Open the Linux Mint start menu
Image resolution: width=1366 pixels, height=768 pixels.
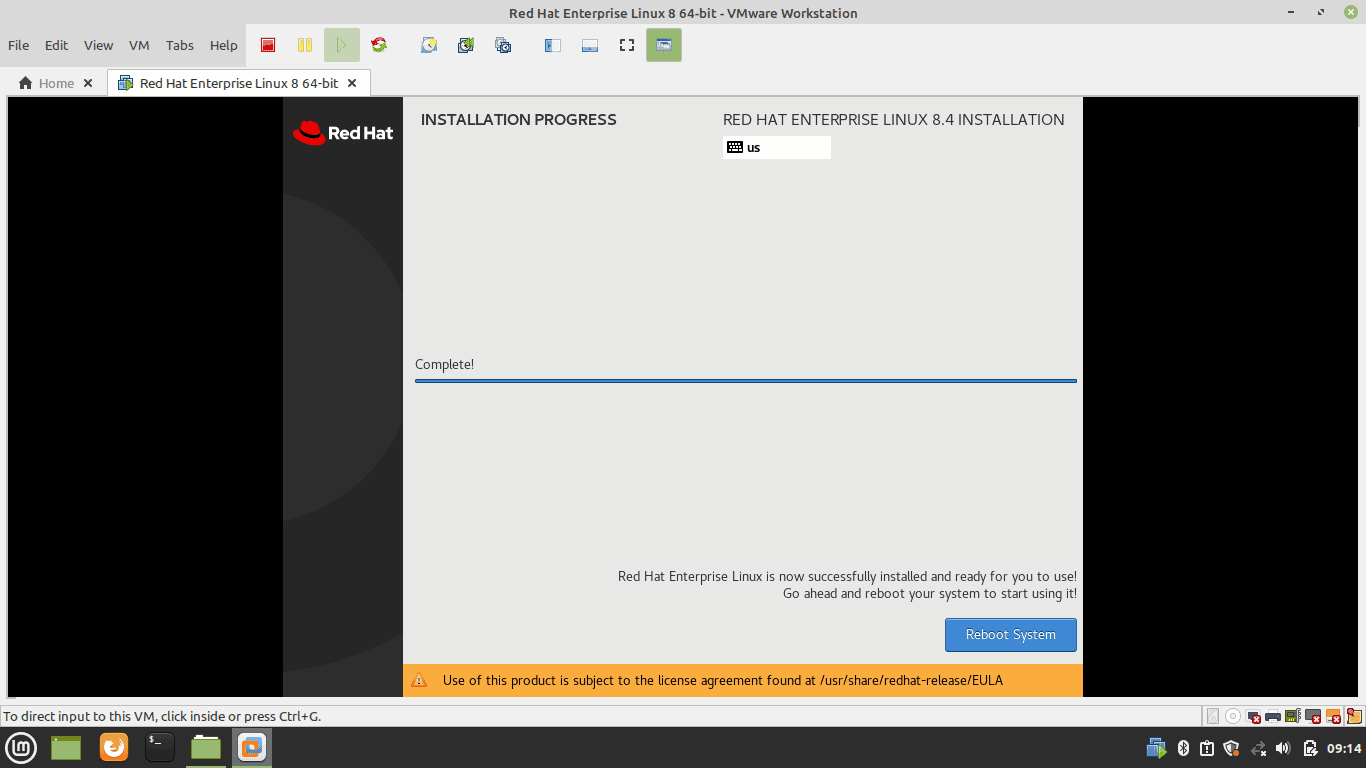pyautogui.click(x=21, y=747)
